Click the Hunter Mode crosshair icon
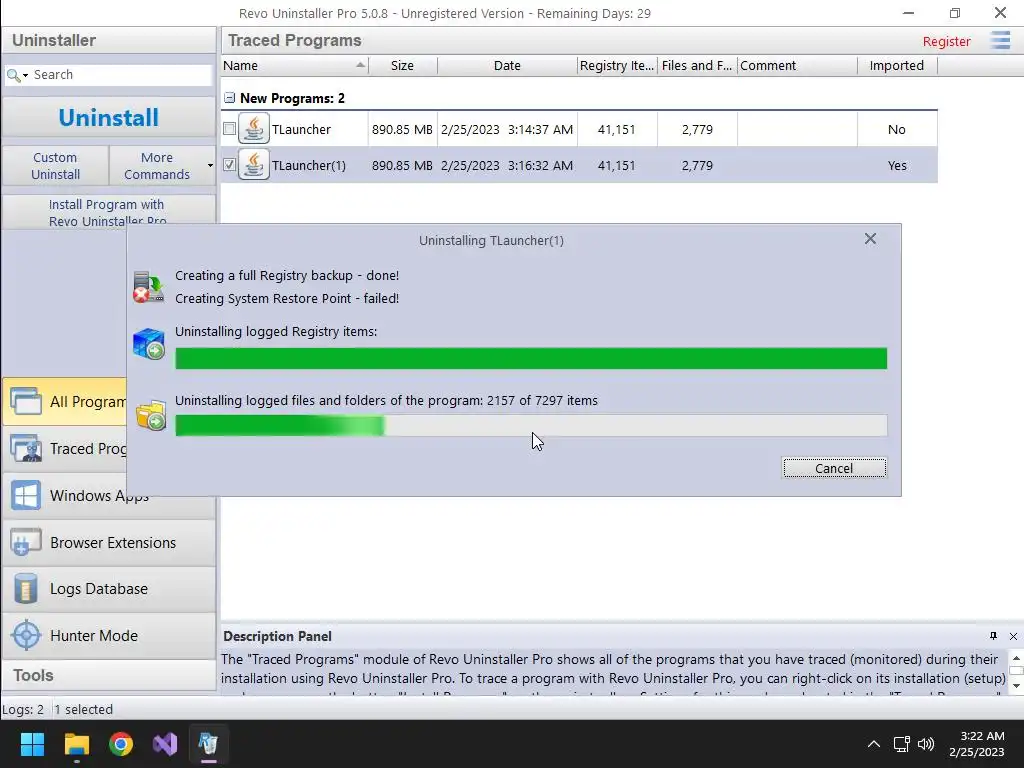Screen dimensions: 1024x768 click(26, 635)
